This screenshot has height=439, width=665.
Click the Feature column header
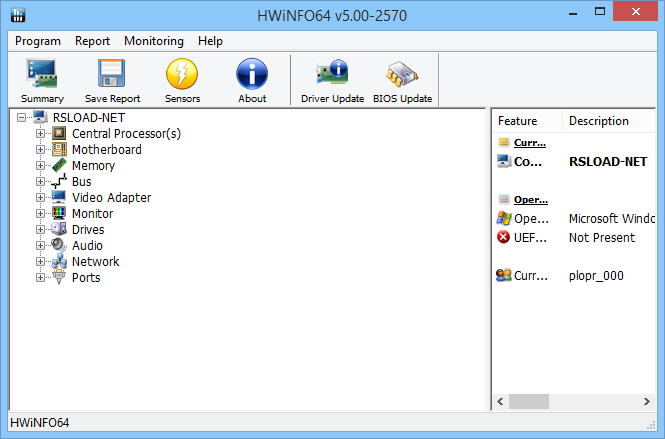[x=527, y=121]
